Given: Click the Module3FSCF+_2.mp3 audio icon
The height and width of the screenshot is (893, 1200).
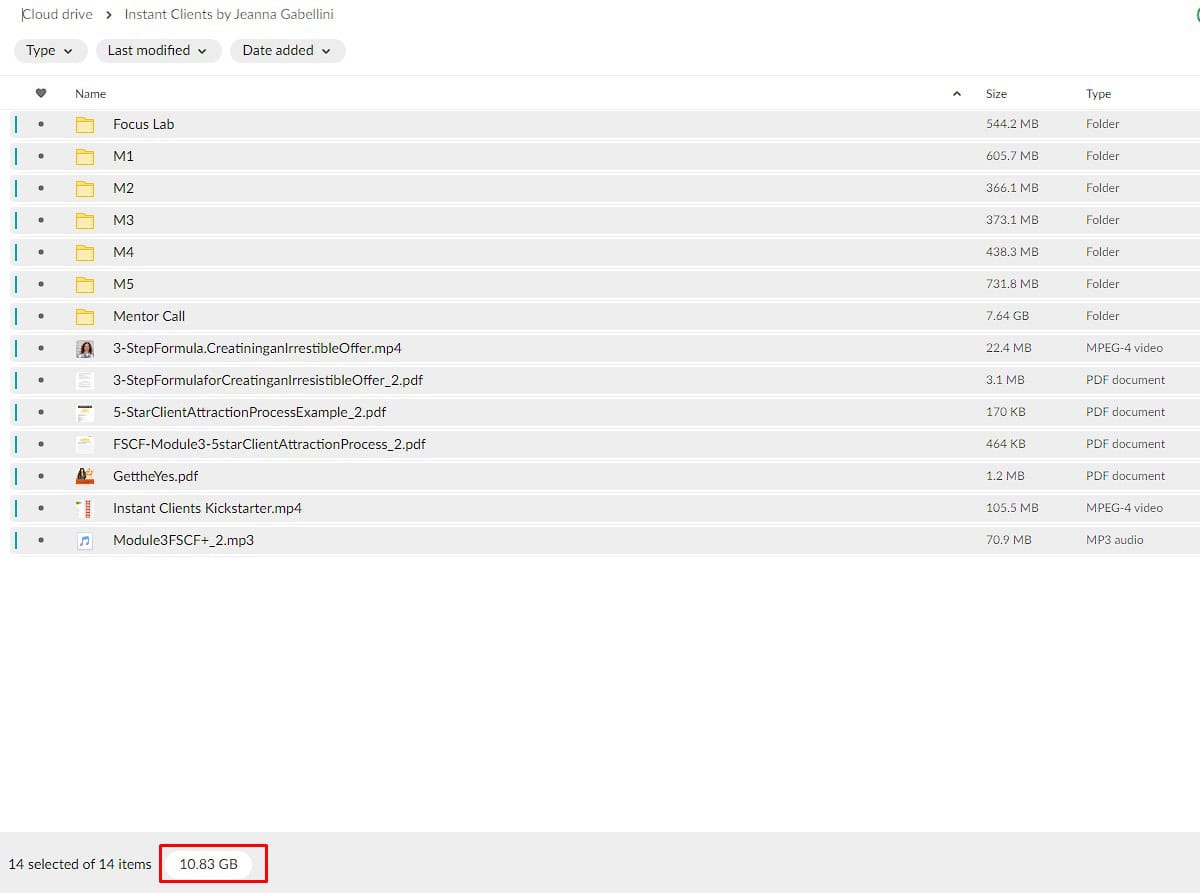Looking at the screenshot, I should tap(85, 540).
